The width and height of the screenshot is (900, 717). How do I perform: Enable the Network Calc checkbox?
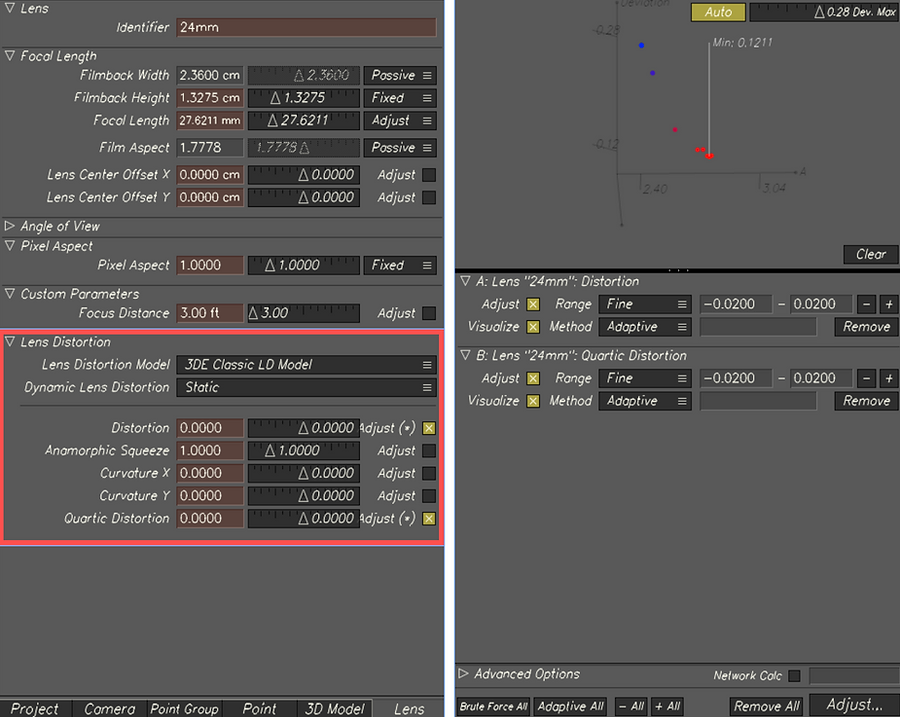tap(794, 676)
